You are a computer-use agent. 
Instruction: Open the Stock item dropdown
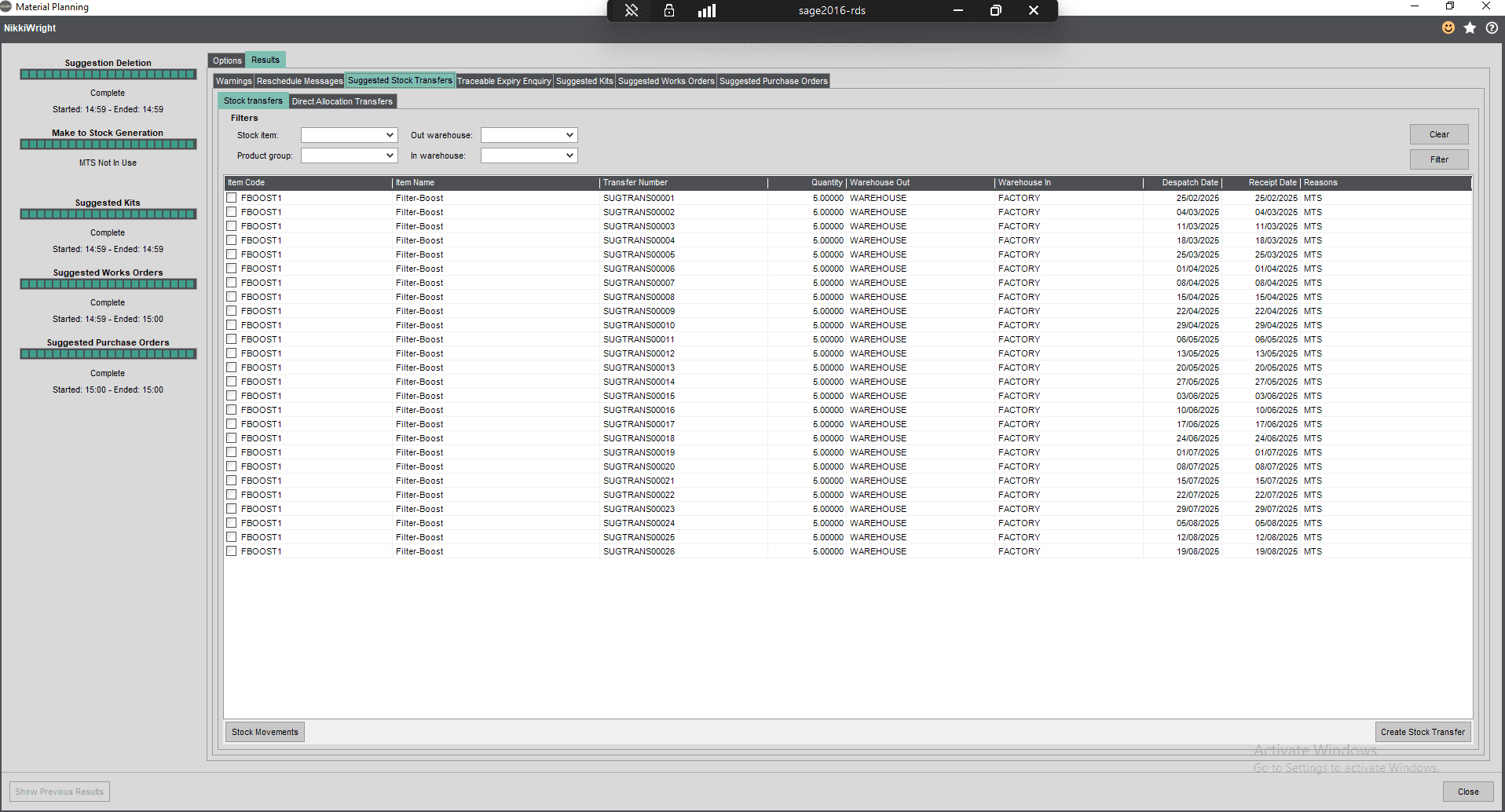click(350, 135)
